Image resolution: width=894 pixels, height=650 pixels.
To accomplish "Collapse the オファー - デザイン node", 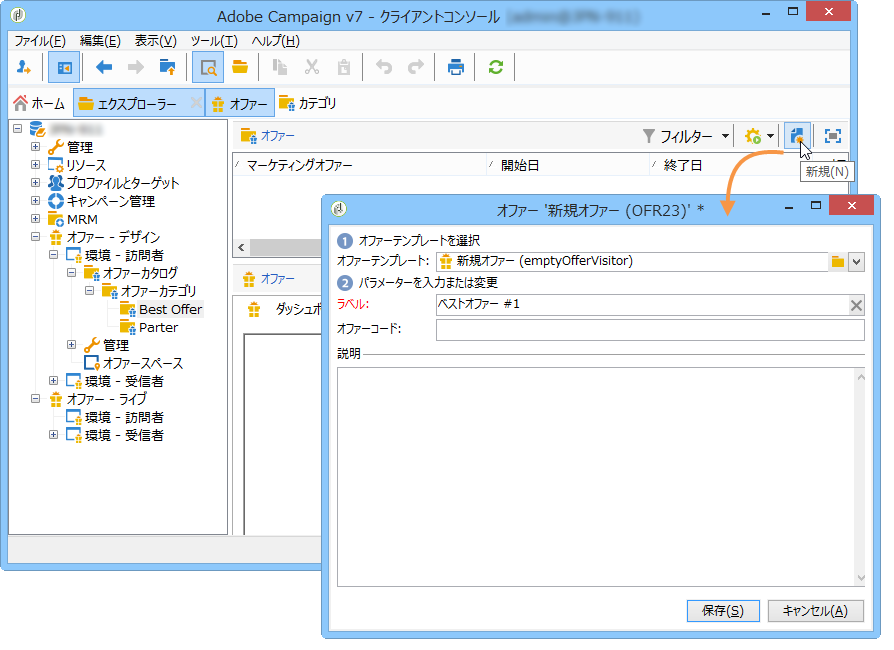I will point(35,237).
